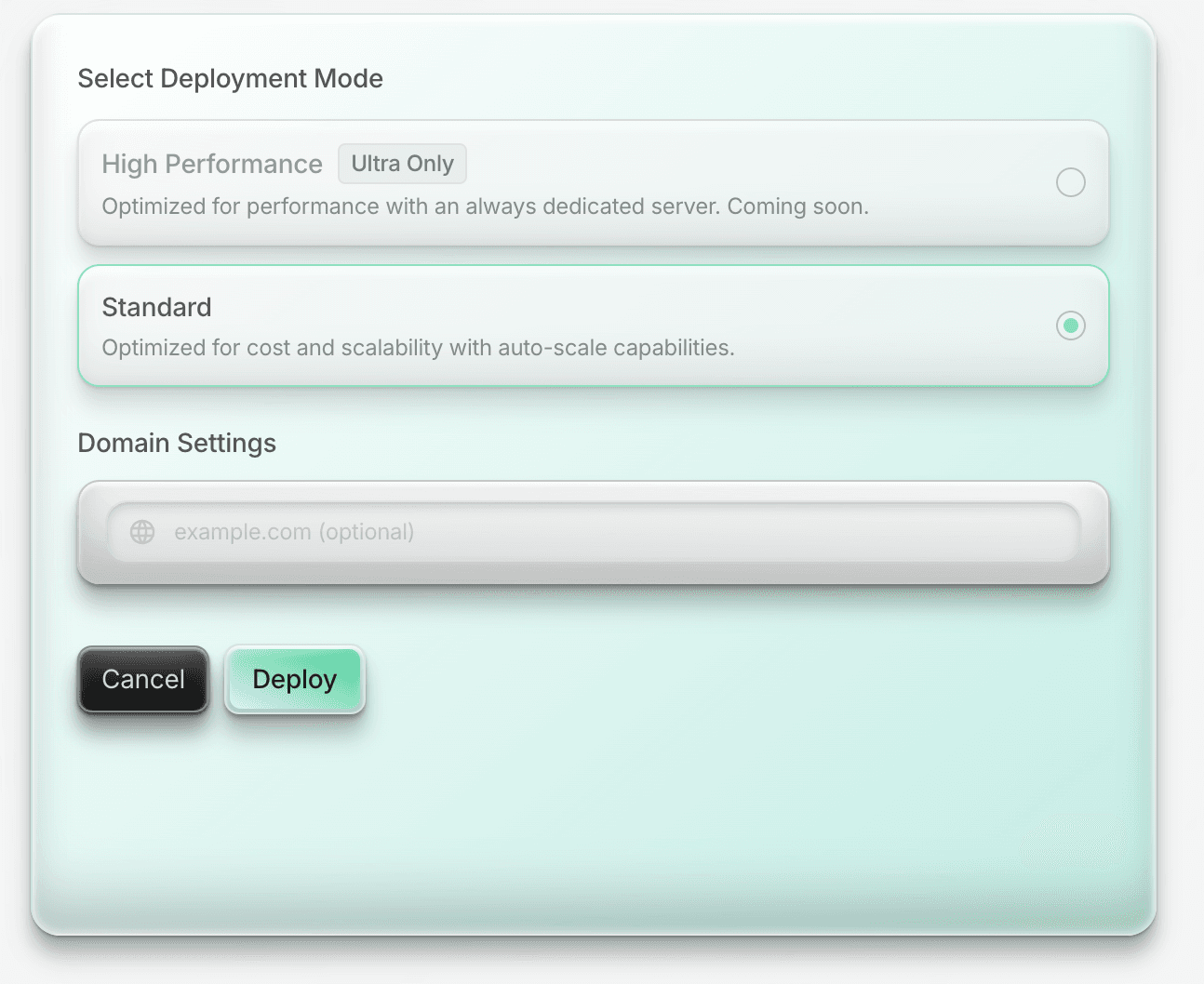Click the Standard title text

[156, 307]
